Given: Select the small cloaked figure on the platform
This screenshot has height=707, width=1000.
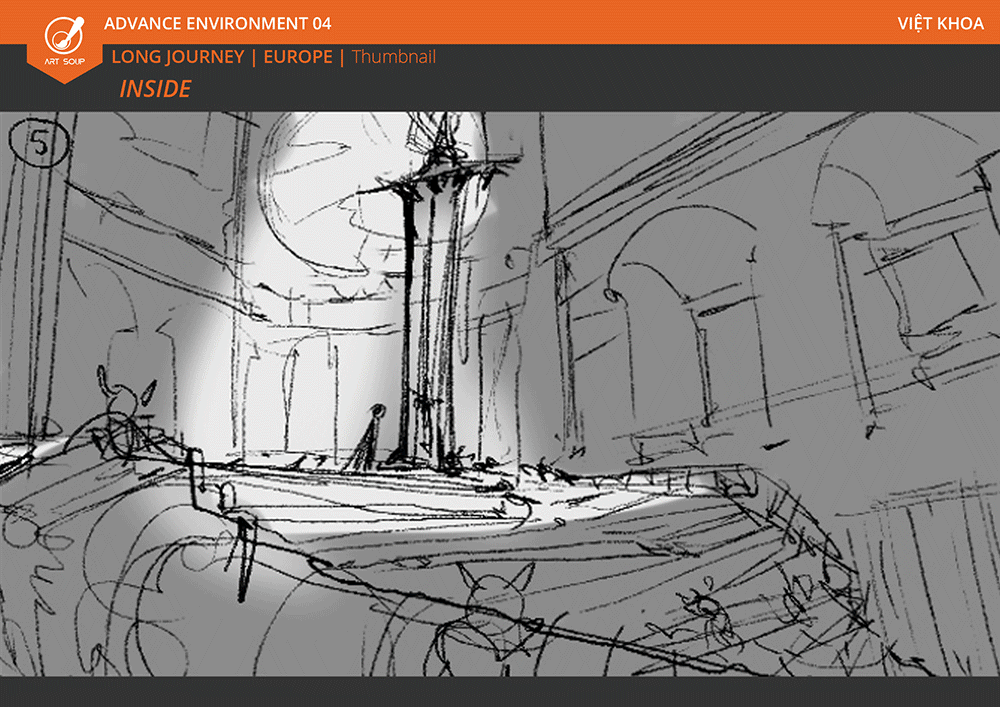Looking at the screenshot, I should point(372,438).
